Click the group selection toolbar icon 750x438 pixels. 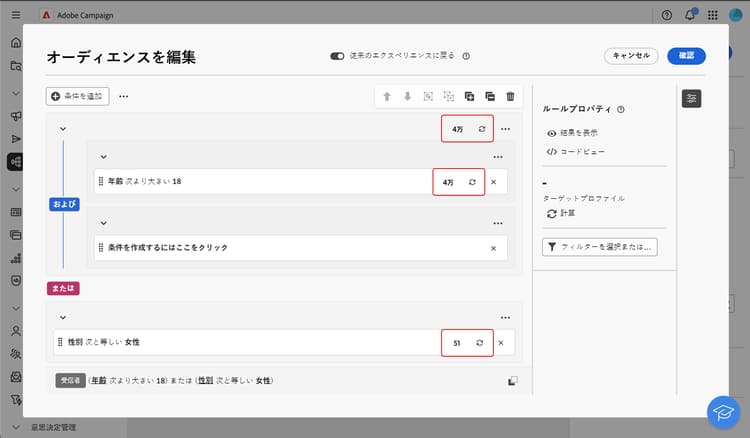428,97
